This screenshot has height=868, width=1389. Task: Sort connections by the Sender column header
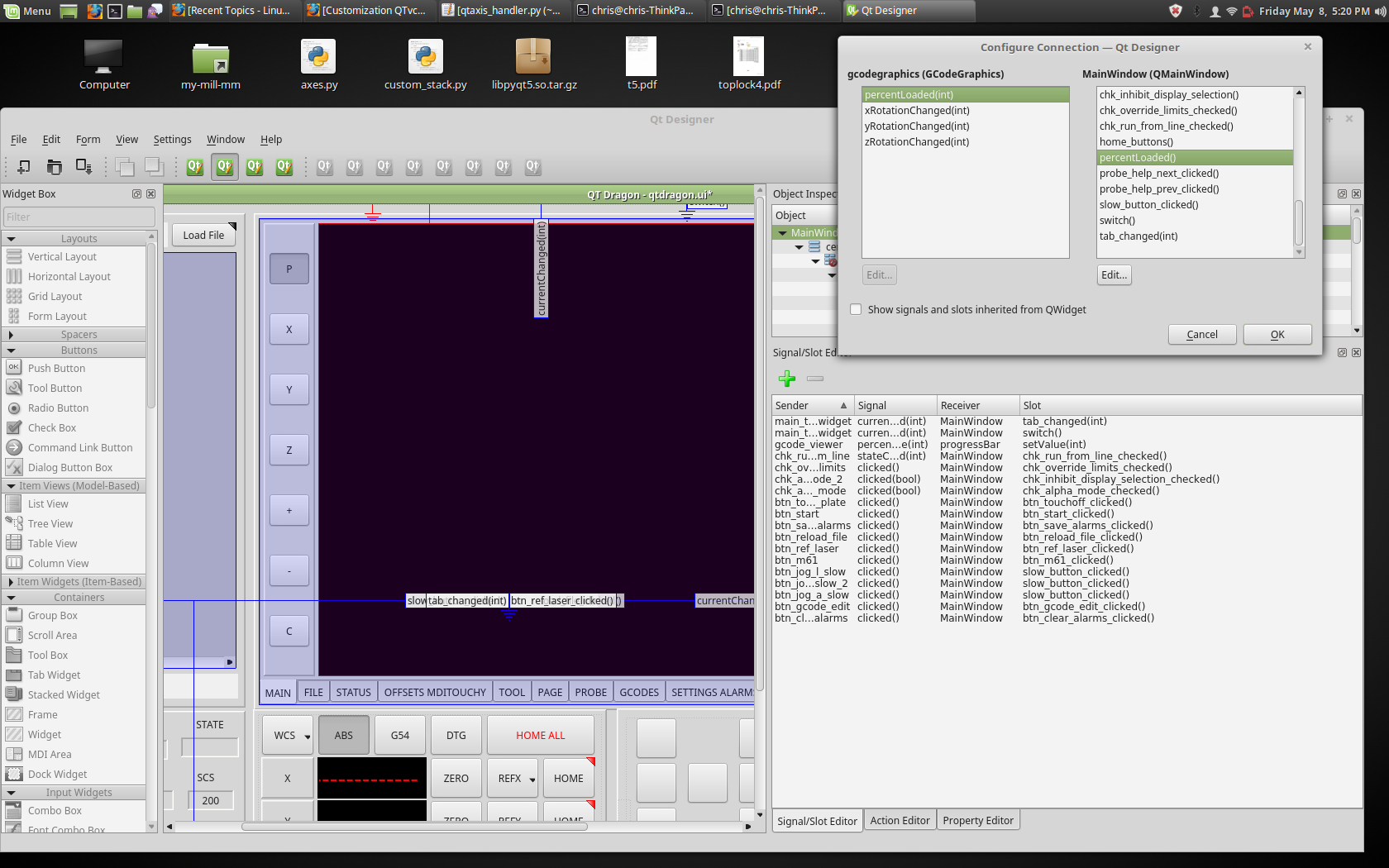812,405
